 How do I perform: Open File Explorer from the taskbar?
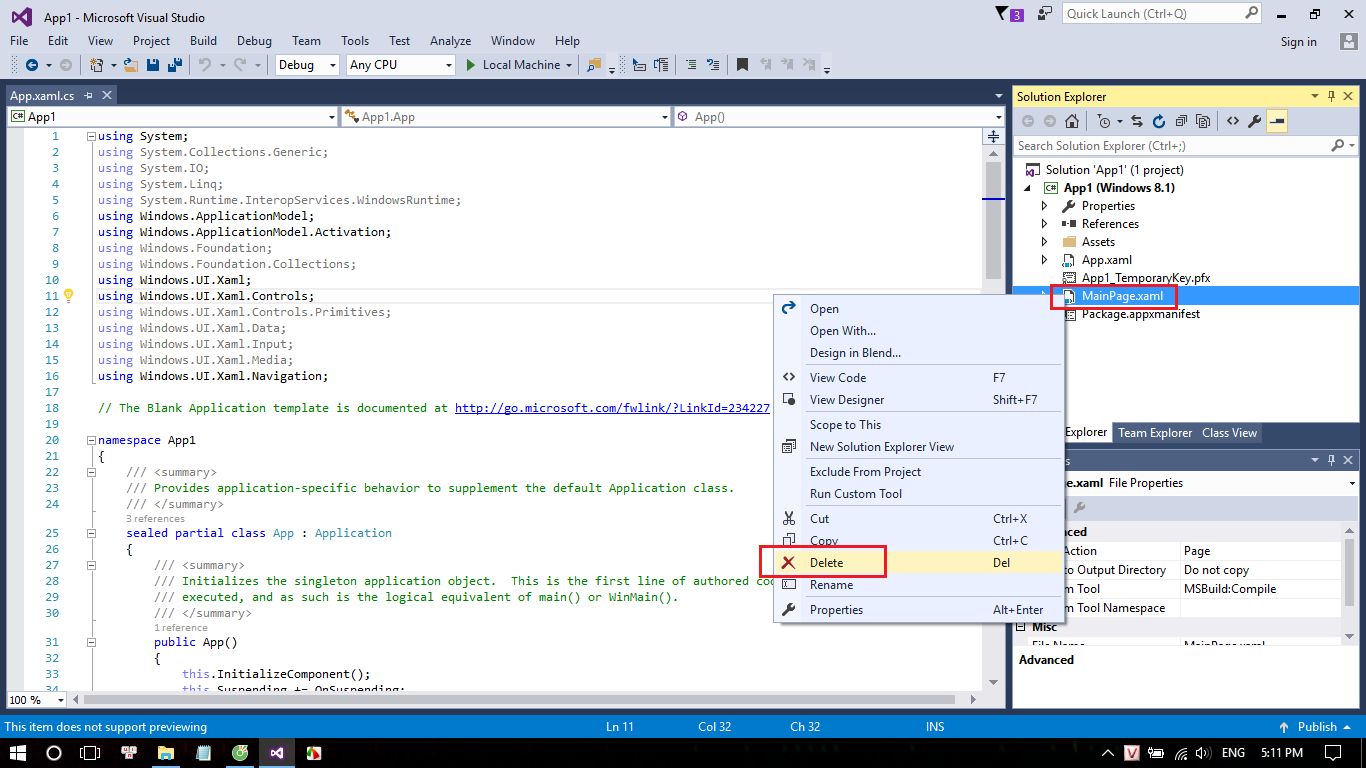click(x=166, y=753)
